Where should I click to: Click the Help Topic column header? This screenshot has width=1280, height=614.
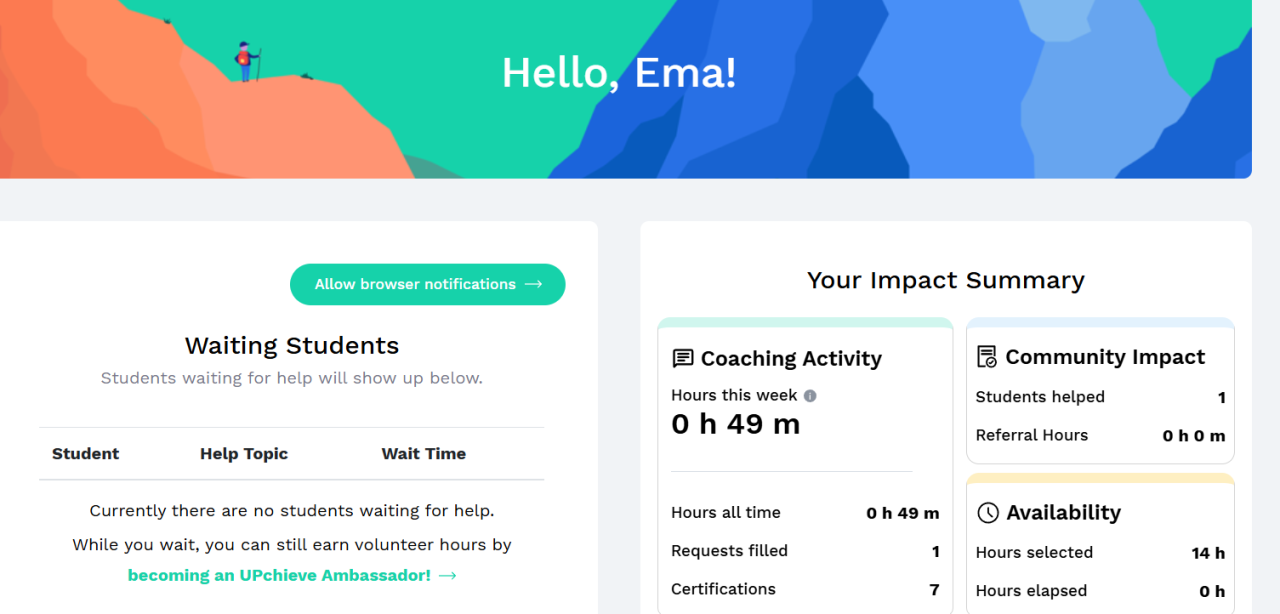pos(244,454)
